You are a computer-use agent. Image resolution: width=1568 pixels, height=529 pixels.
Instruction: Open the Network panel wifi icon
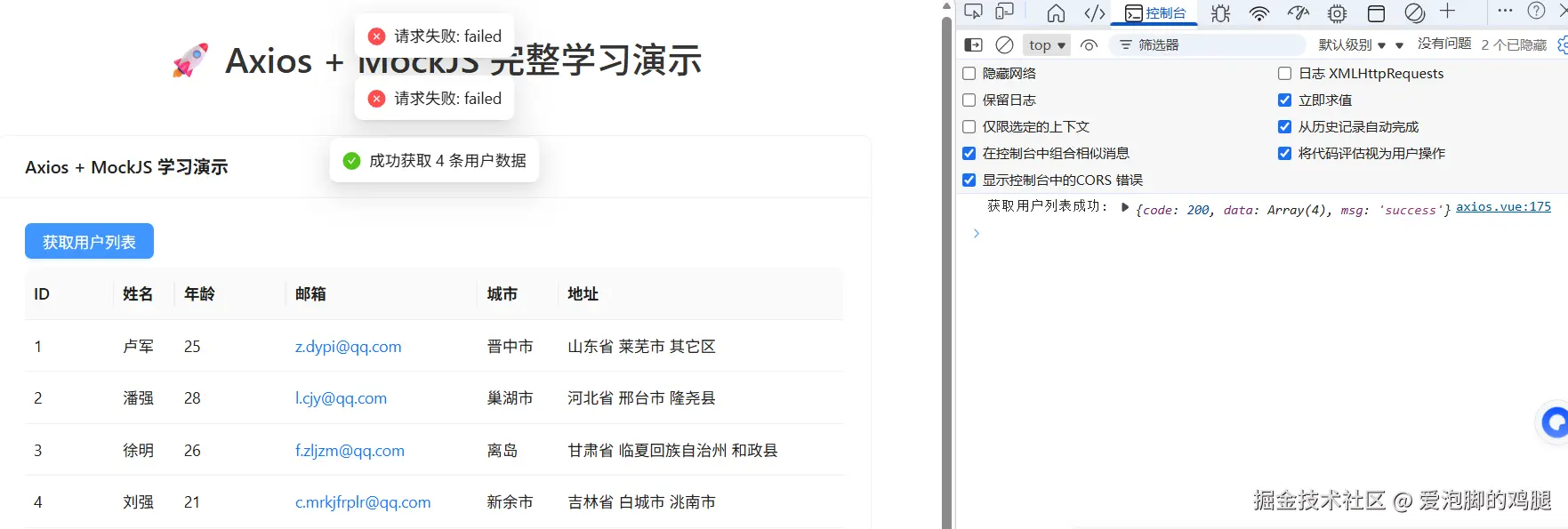(x=1259, y=12)
